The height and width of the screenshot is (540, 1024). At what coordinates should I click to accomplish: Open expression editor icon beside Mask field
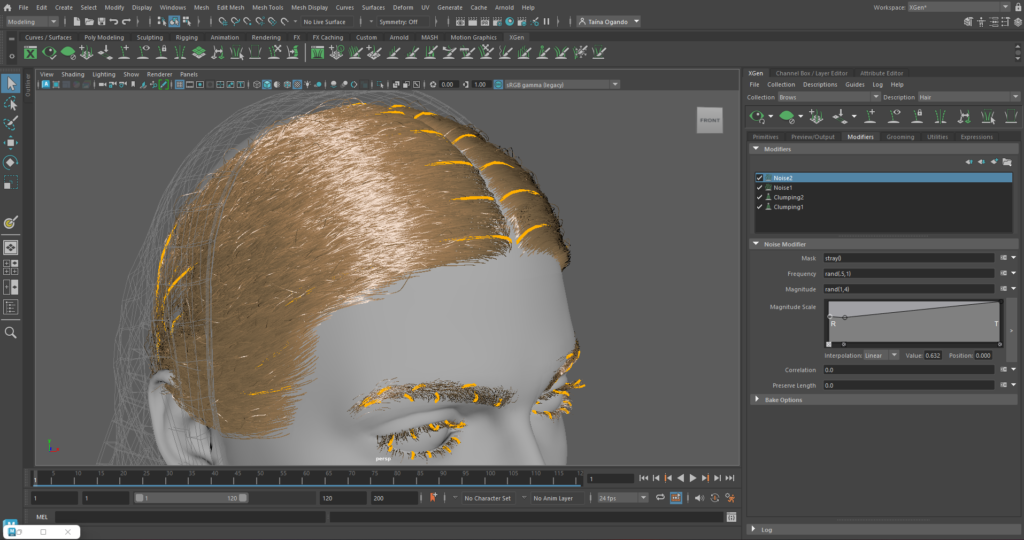point(1003,258)
